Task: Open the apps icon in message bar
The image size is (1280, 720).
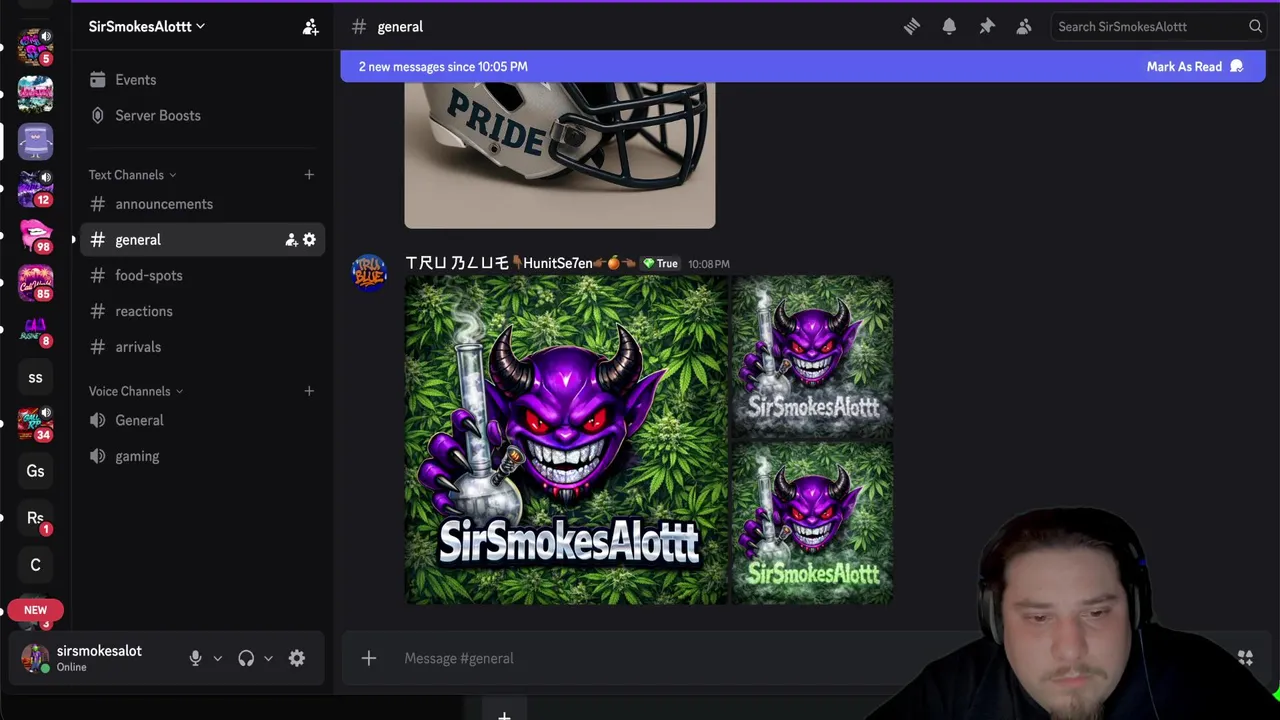Action: [1245, 658]
